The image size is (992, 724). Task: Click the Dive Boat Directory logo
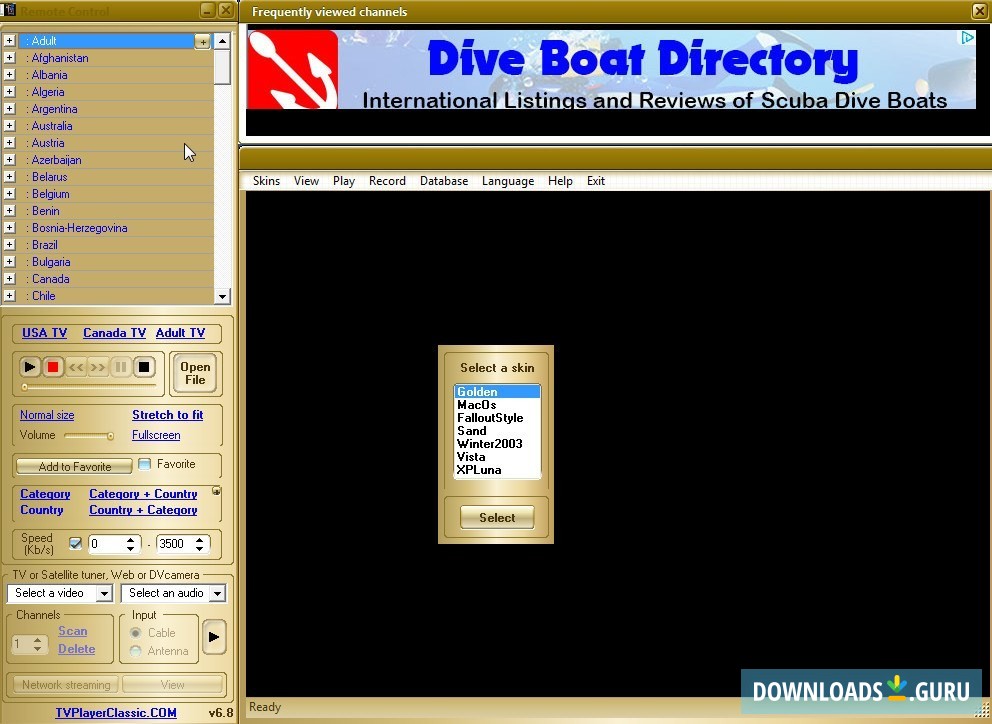pos(292,70)
